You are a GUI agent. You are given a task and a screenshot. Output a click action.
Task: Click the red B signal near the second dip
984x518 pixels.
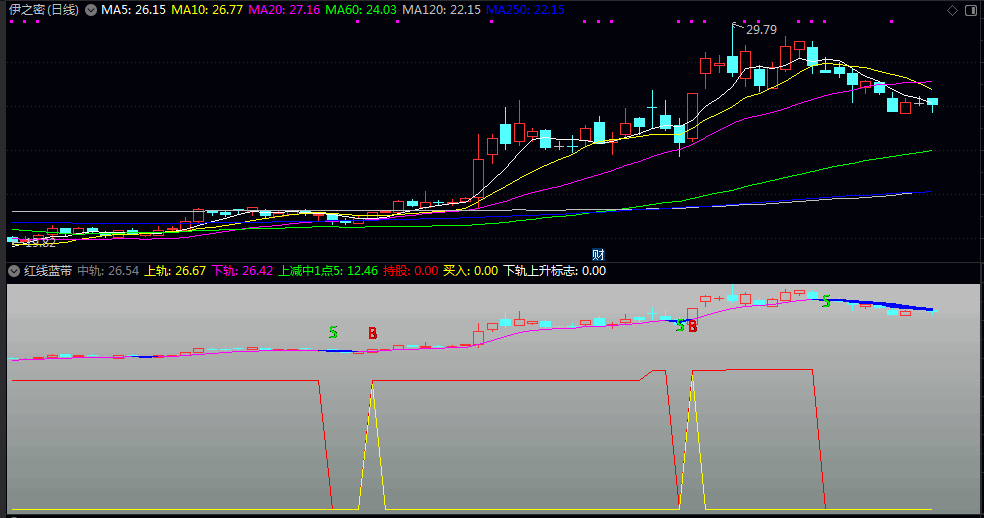tap(692, 326)
